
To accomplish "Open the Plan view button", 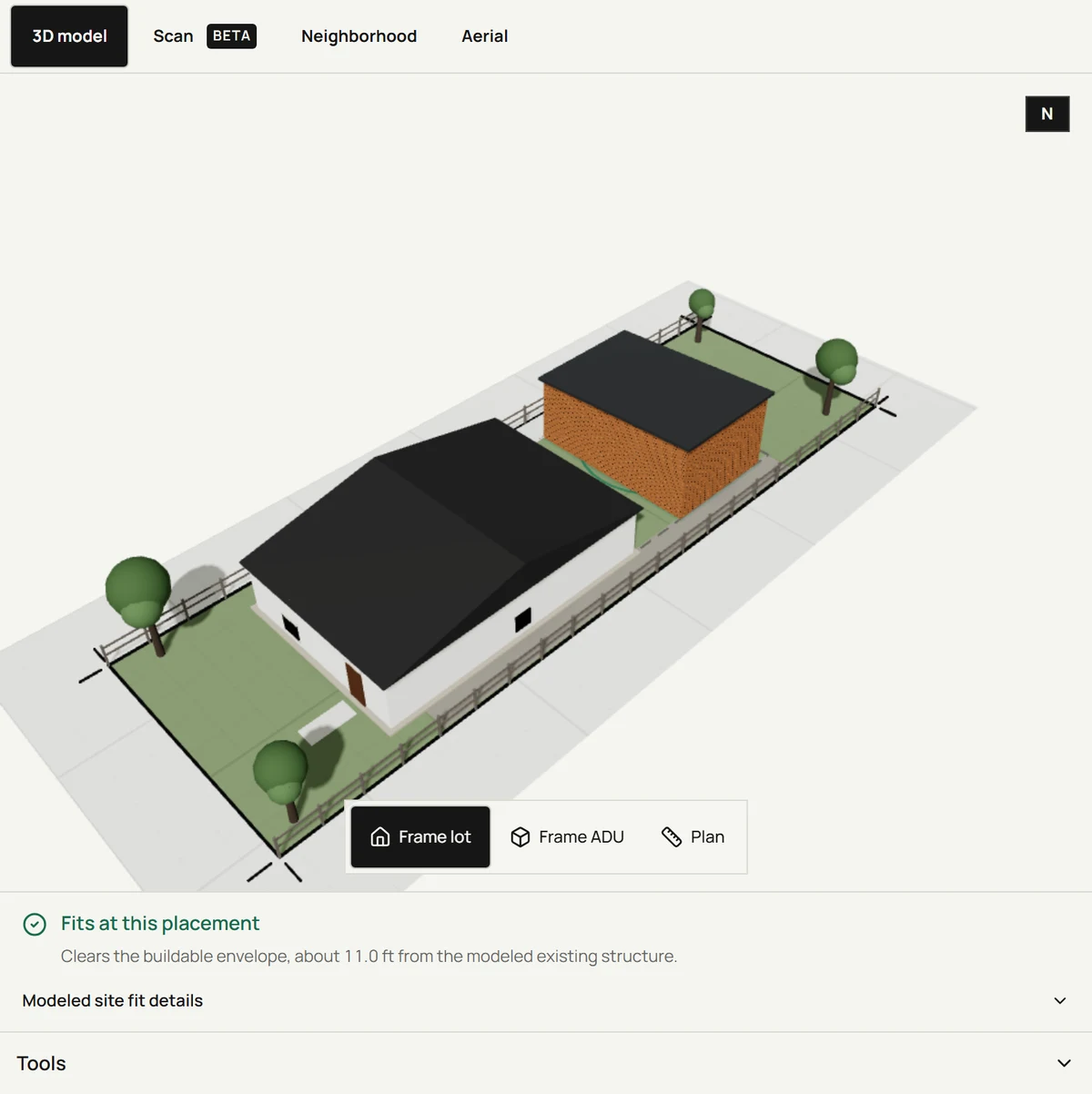I will click(x=693, y=836).
